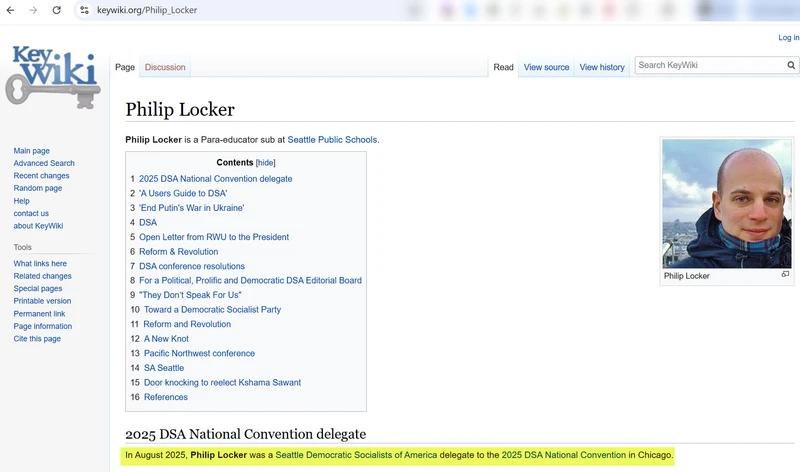Image resolution: width=800 pixels, height=472 pixels.
Task: Hide the Contents table
Action: tap(265, 163)
